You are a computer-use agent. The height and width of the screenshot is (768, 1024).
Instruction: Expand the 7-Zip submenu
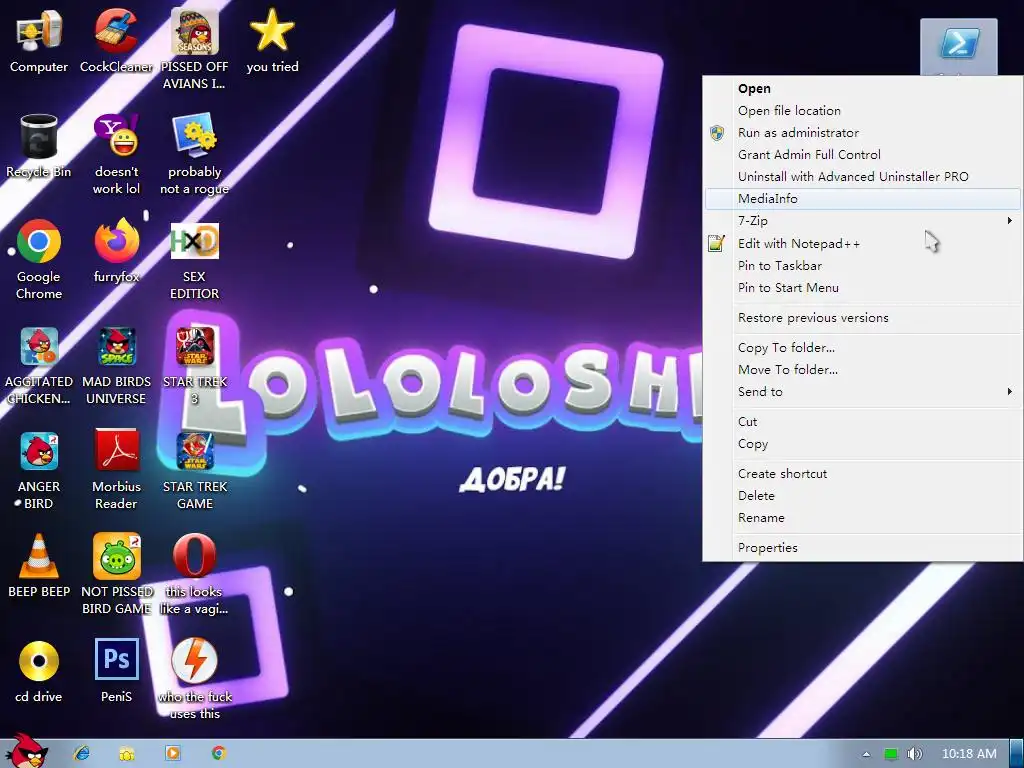coord(863,221)
